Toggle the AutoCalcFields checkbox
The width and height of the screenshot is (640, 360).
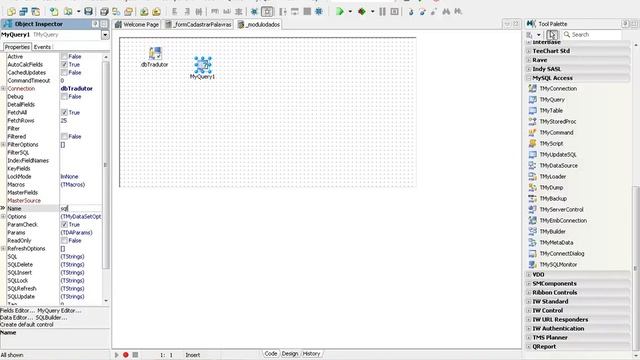tap(64, 64)
